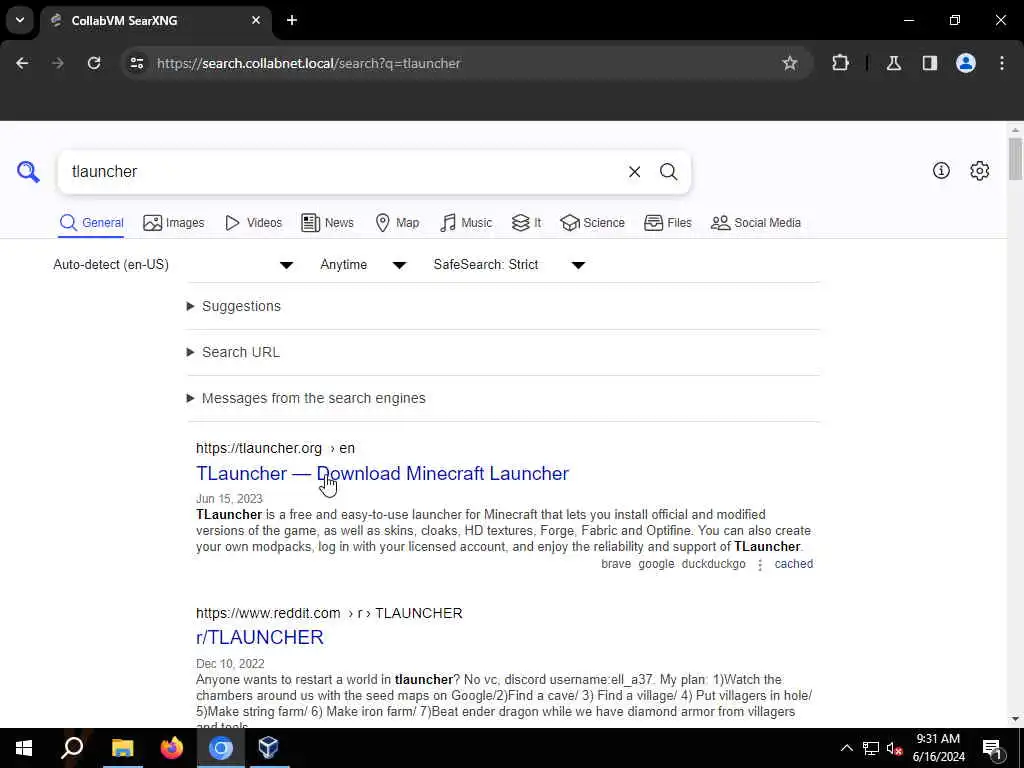This screenshot has height=768, width=1024.
Task: Open TLauncher — Download Minecraft Launcher result
Action: point(382,473)
